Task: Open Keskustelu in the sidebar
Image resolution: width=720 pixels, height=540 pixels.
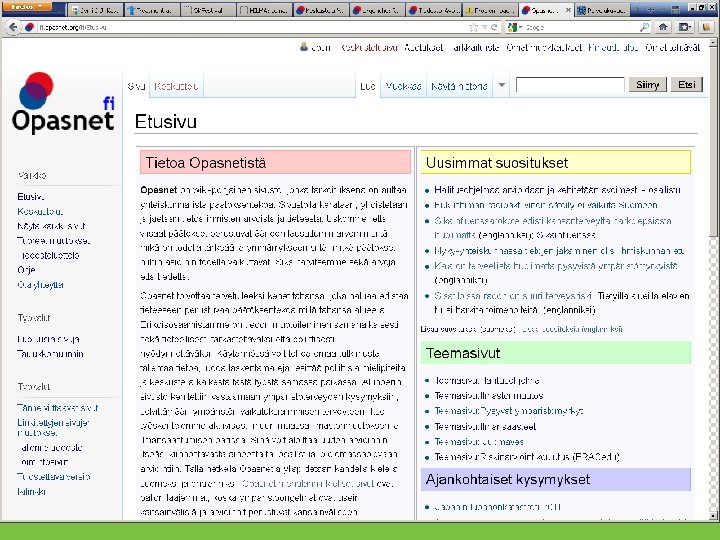Action: [40, 211]
